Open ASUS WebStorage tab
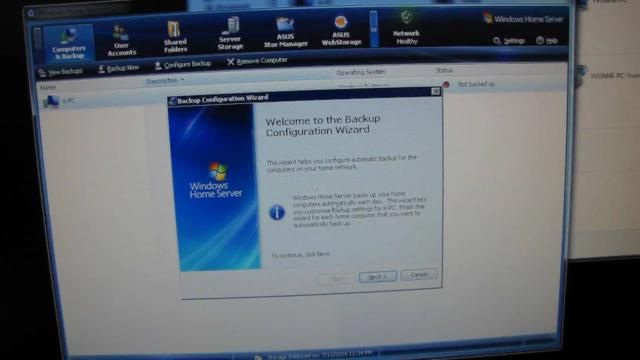 tap(341, 31)
